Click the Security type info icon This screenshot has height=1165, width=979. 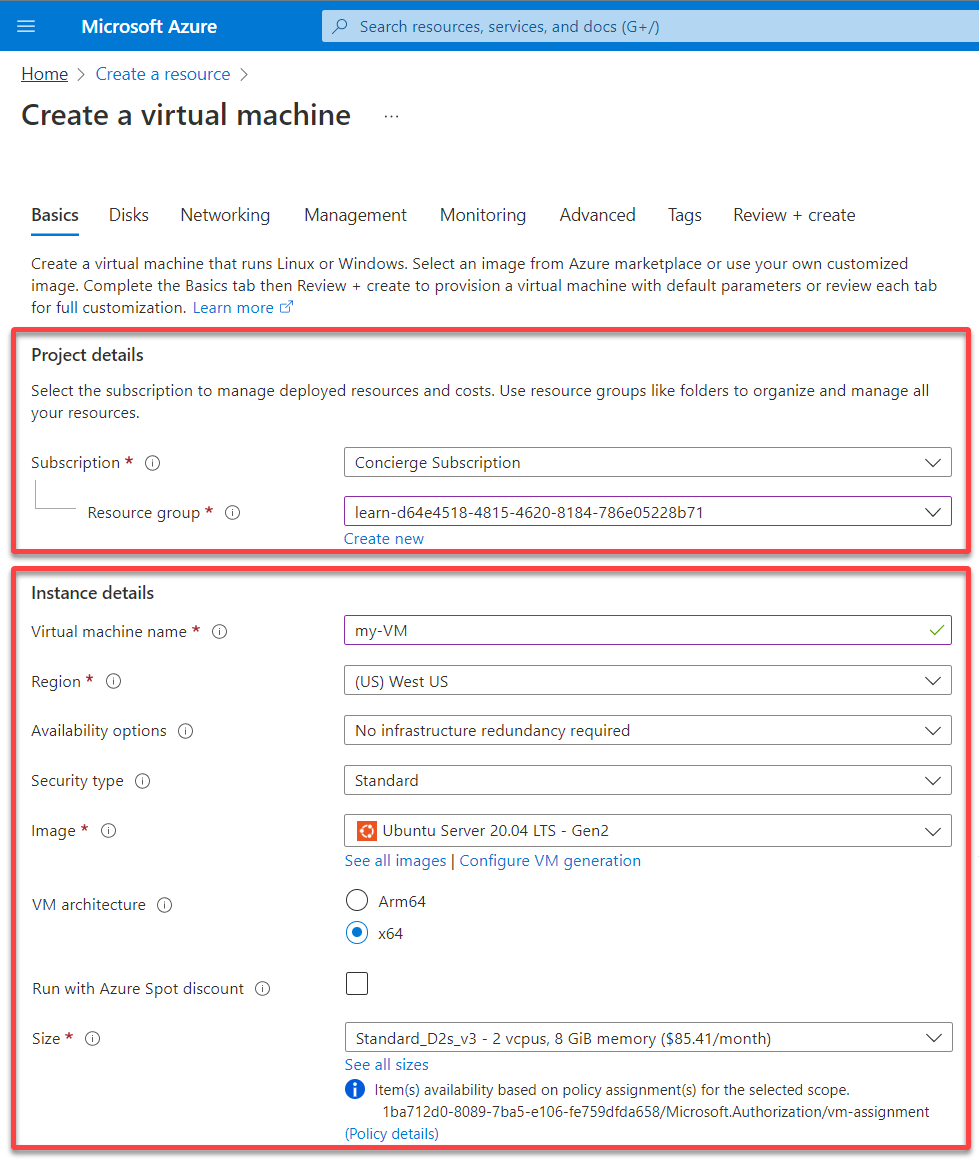coord(143,781)
